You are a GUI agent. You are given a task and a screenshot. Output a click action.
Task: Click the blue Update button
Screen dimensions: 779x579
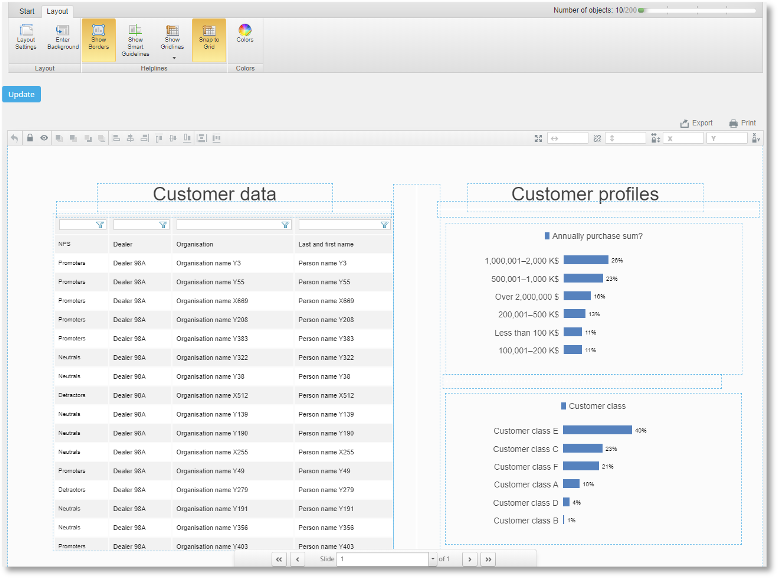tap(21, 94)
